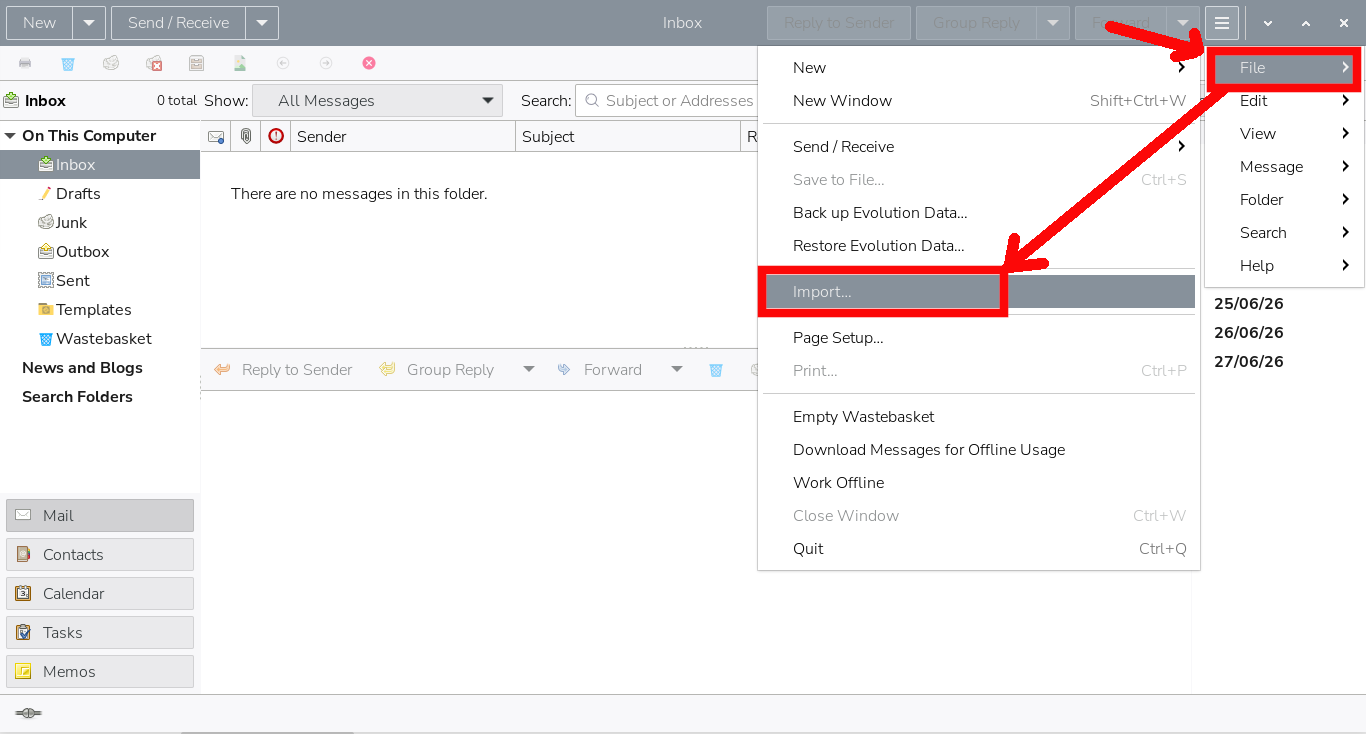Viewport: 1366px width, 734px height.
Task: Open the New button dropdown arrow
Action: (x=89, y=23)
